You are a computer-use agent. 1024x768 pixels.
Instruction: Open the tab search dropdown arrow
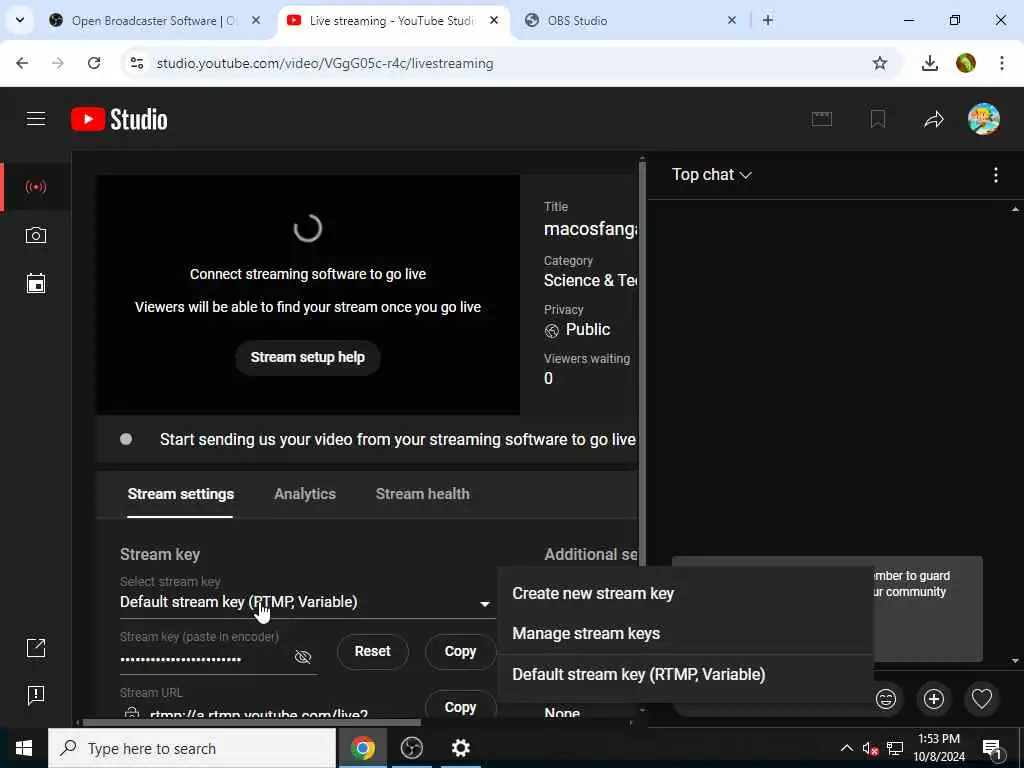click(x=20, y=20)
